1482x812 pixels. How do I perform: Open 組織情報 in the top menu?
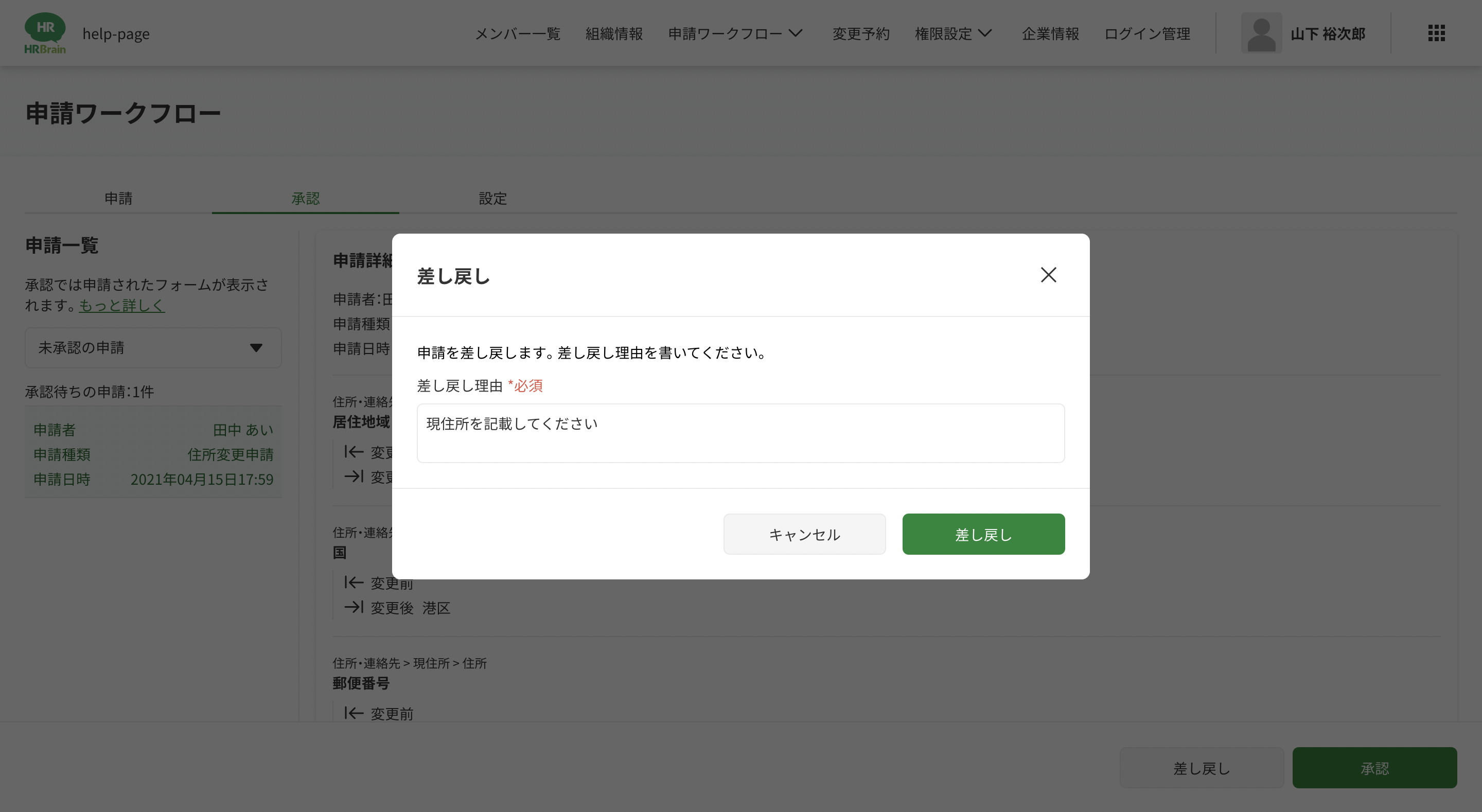(614, 34)
